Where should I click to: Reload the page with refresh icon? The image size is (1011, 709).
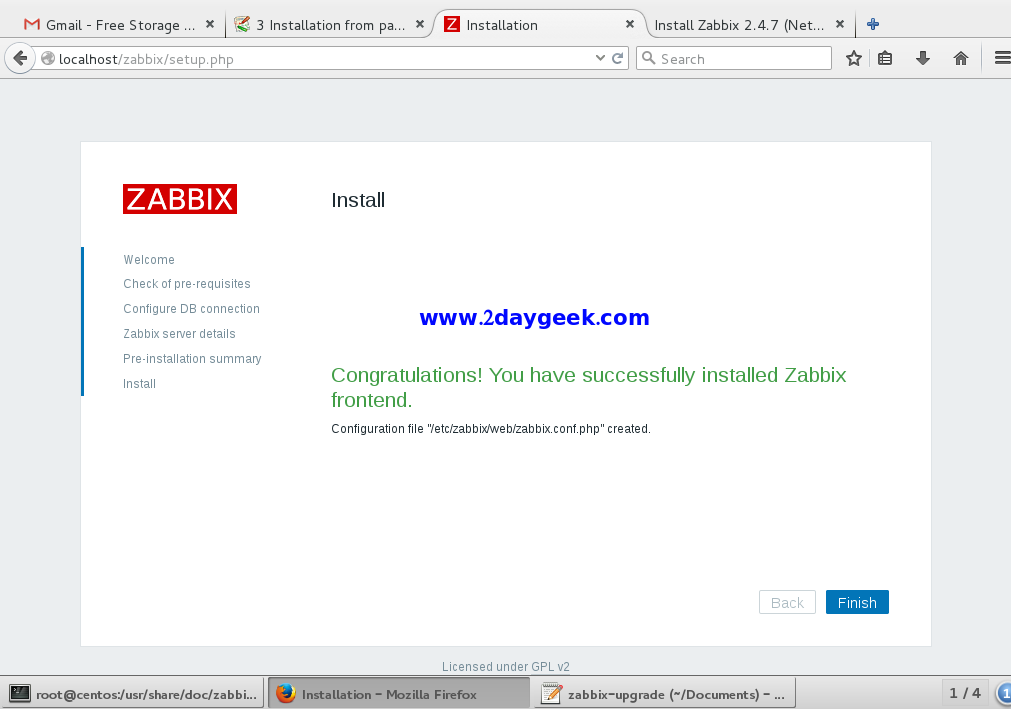tap(617, 59)
